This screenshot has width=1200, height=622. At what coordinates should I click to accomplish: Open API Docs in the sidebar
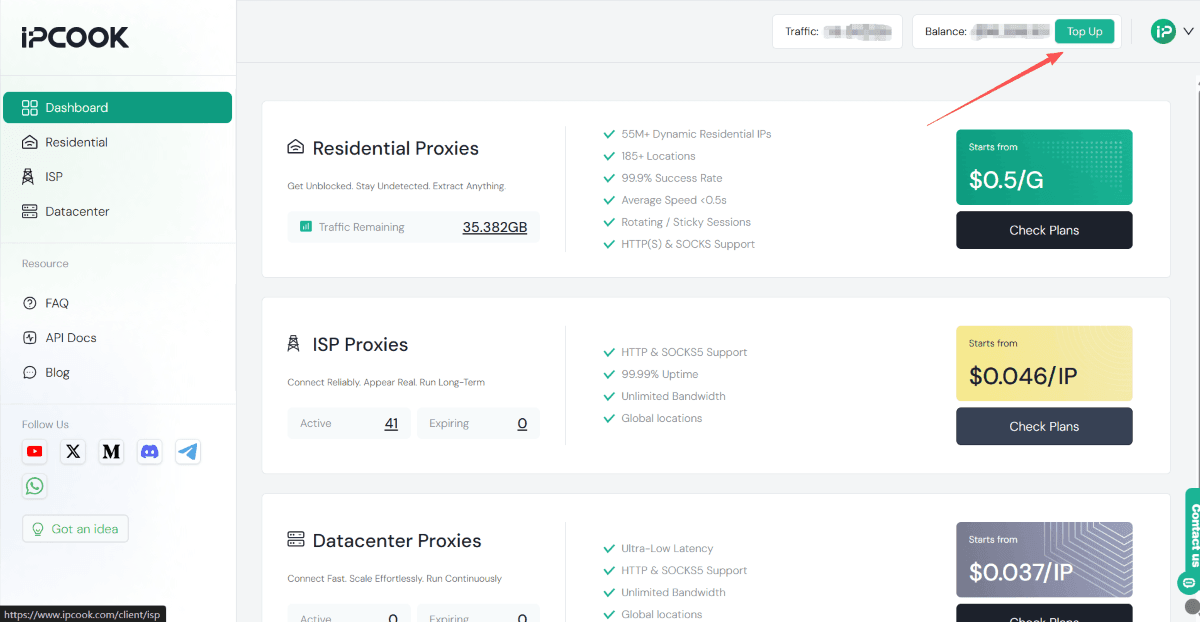tap(71, 338)
